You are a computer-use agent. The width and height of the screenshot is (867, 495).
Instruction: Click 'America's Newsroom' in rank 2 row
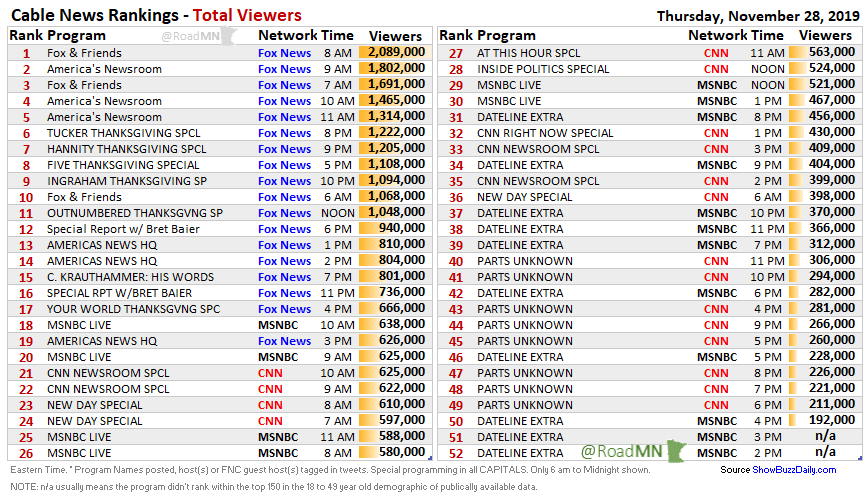coord(105,69)
